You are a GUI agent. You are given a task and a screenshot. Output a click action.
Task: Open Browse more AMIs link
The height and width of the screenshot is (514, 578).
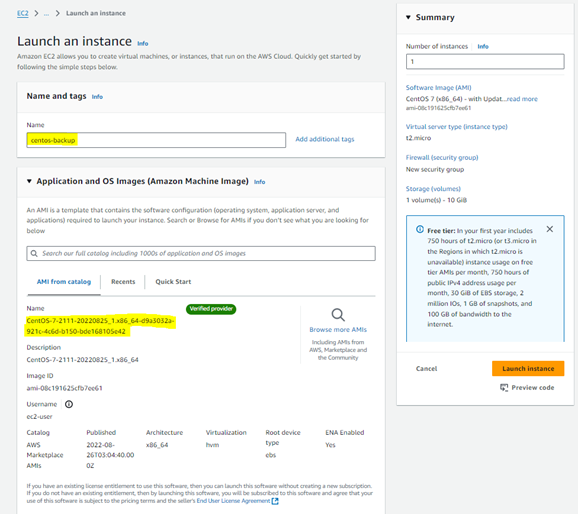(x=338, y=330)
